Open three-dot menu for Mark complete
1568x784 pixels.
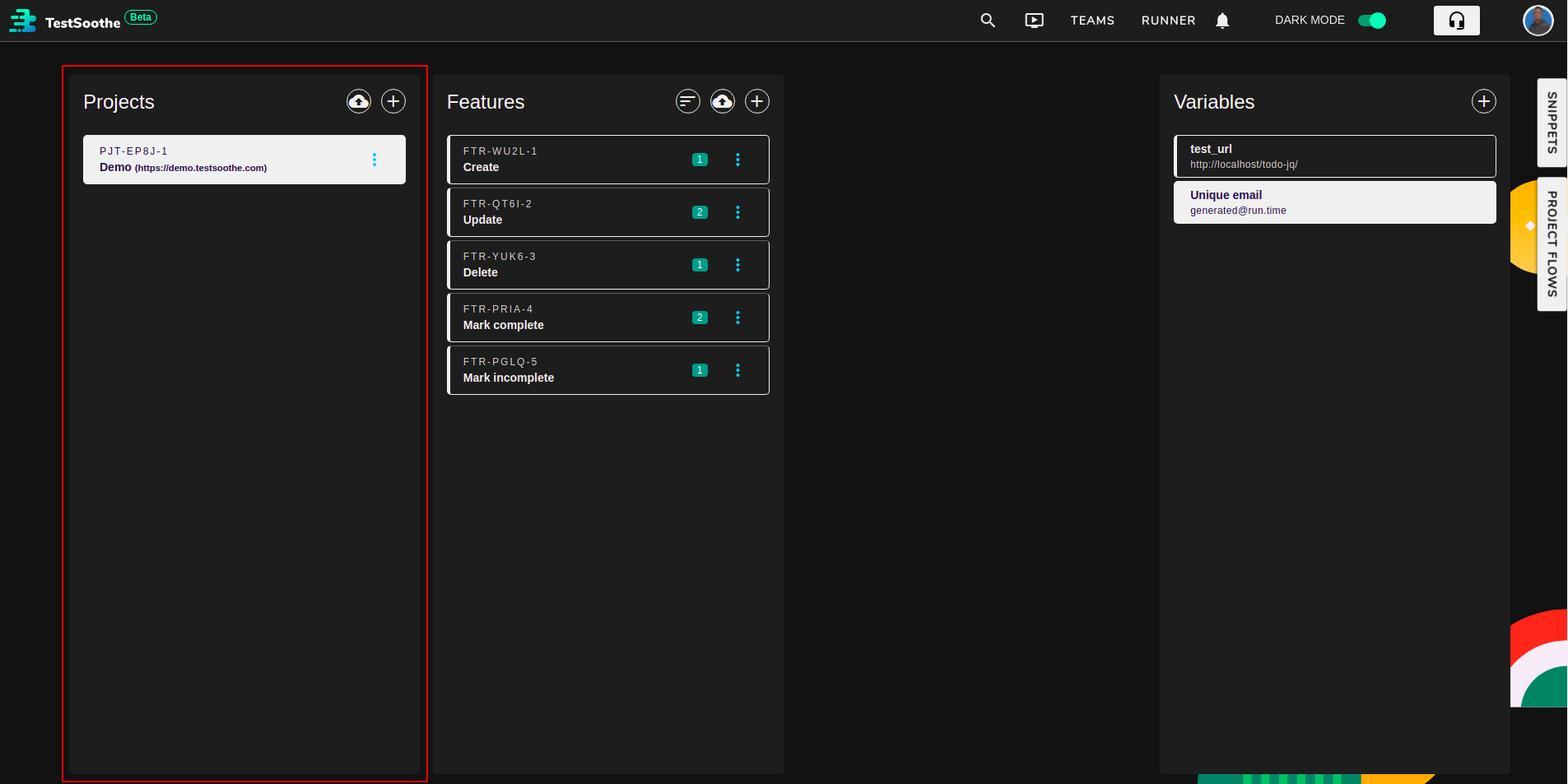[737, 318]
